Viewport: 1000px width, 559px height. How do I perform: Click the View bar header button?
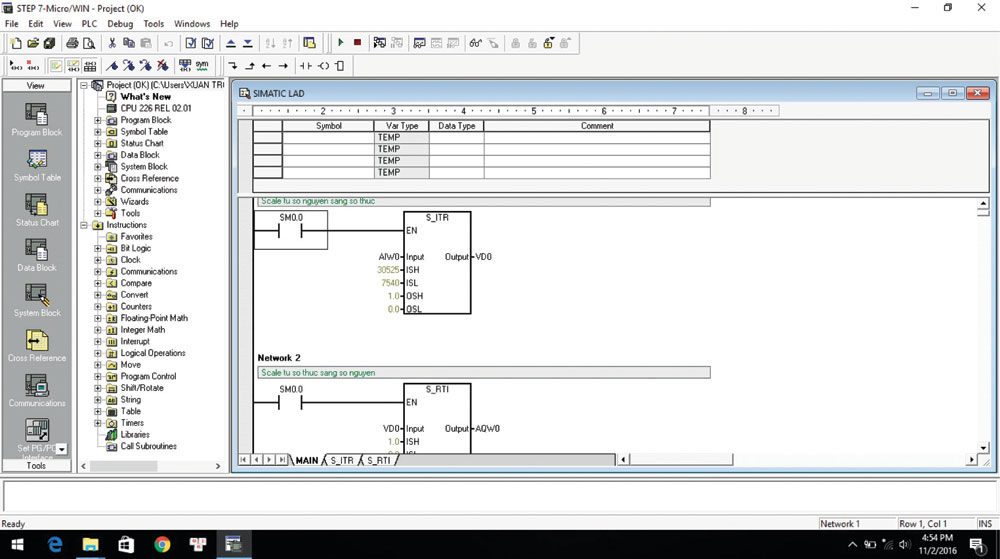coord(36,85)
